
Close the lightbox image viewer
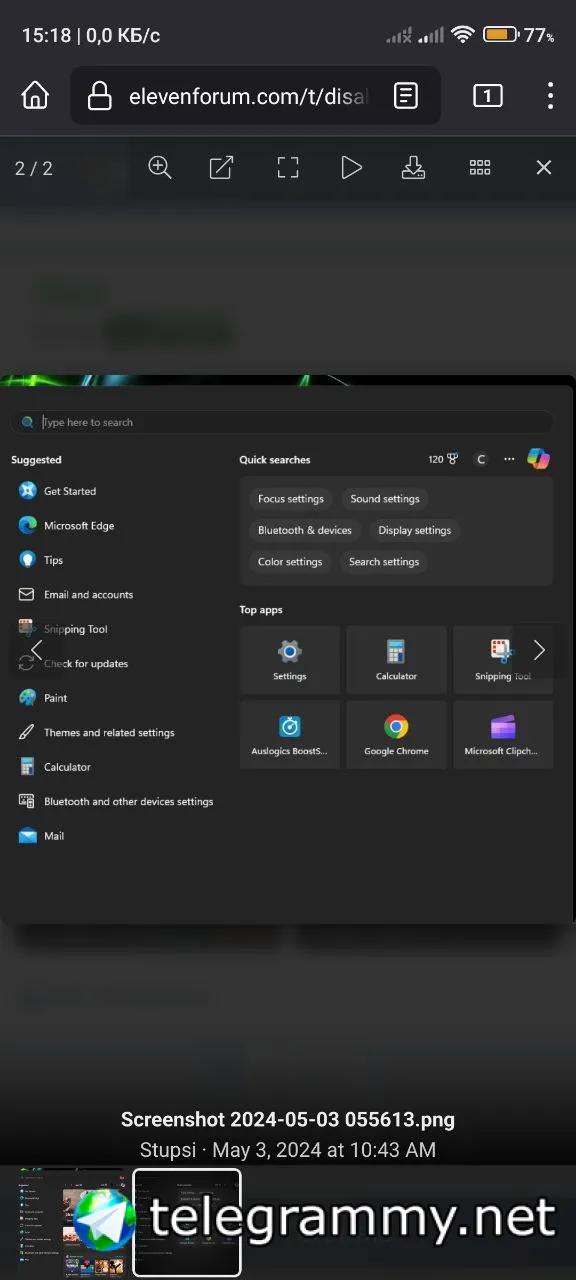(544, 167)
